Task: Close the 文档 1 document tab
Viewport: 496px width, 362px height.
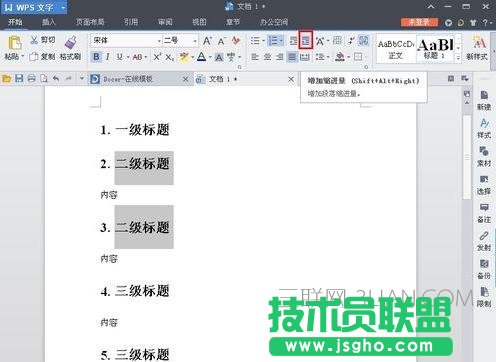Action: [x=291, y=79]
